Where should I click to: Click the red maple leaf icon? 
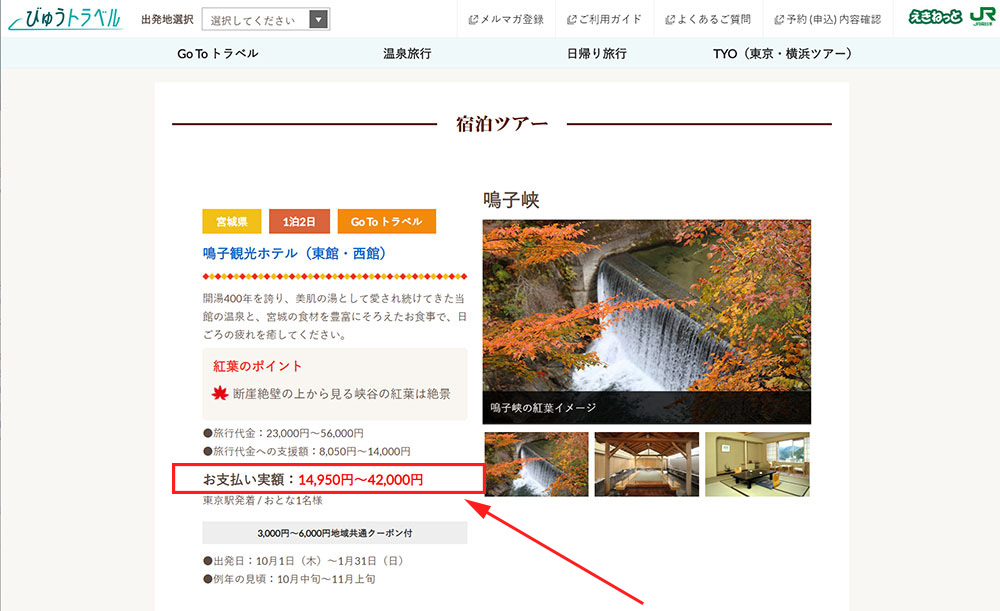tap(220, 393)
